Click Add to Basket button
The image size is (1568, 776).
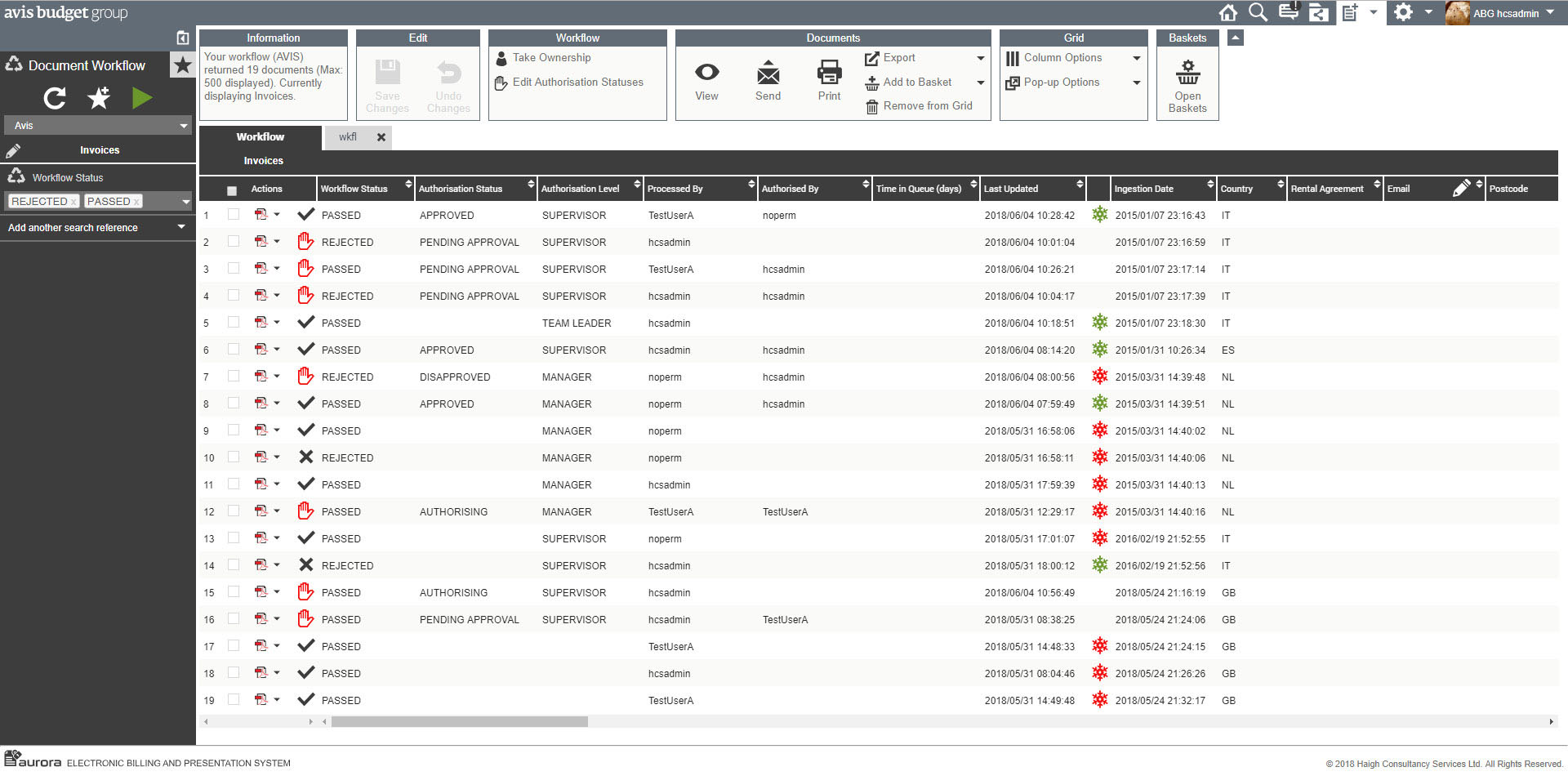coord(917,83)
